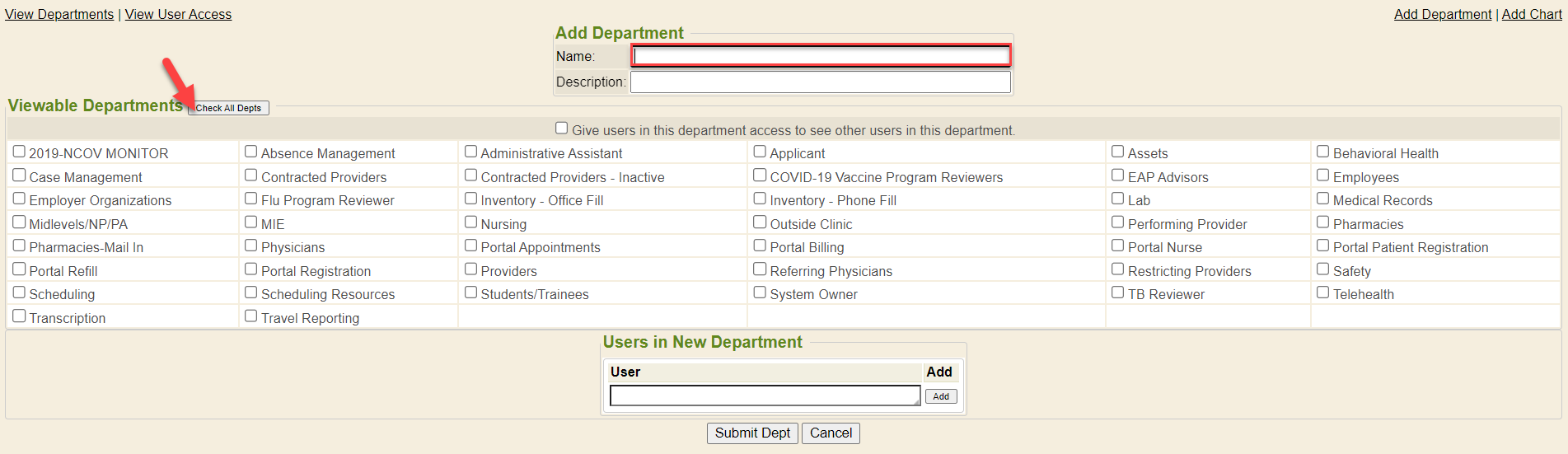Check the 2019-NCOV MONITOR checkbox
This screenshot has width=1568, height=454.
tap(19, 152)
